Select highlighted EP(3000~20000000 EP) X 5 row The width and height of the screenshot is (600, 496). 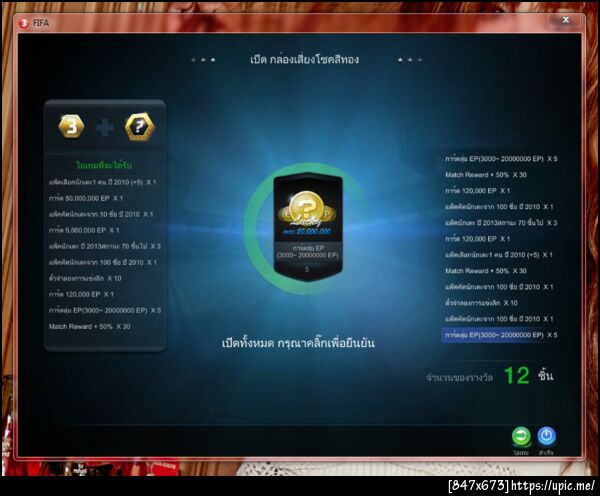click(501, 335)
